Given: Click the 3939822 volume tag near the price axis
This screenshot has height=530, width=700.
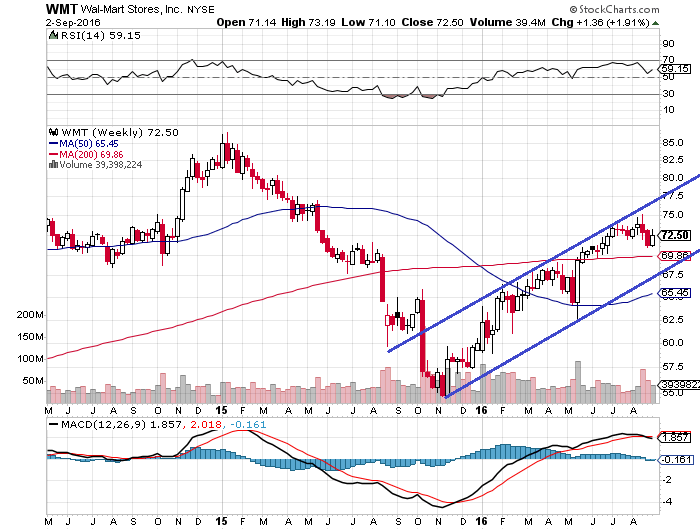Looking at the screenshot, I should (679, 384).
